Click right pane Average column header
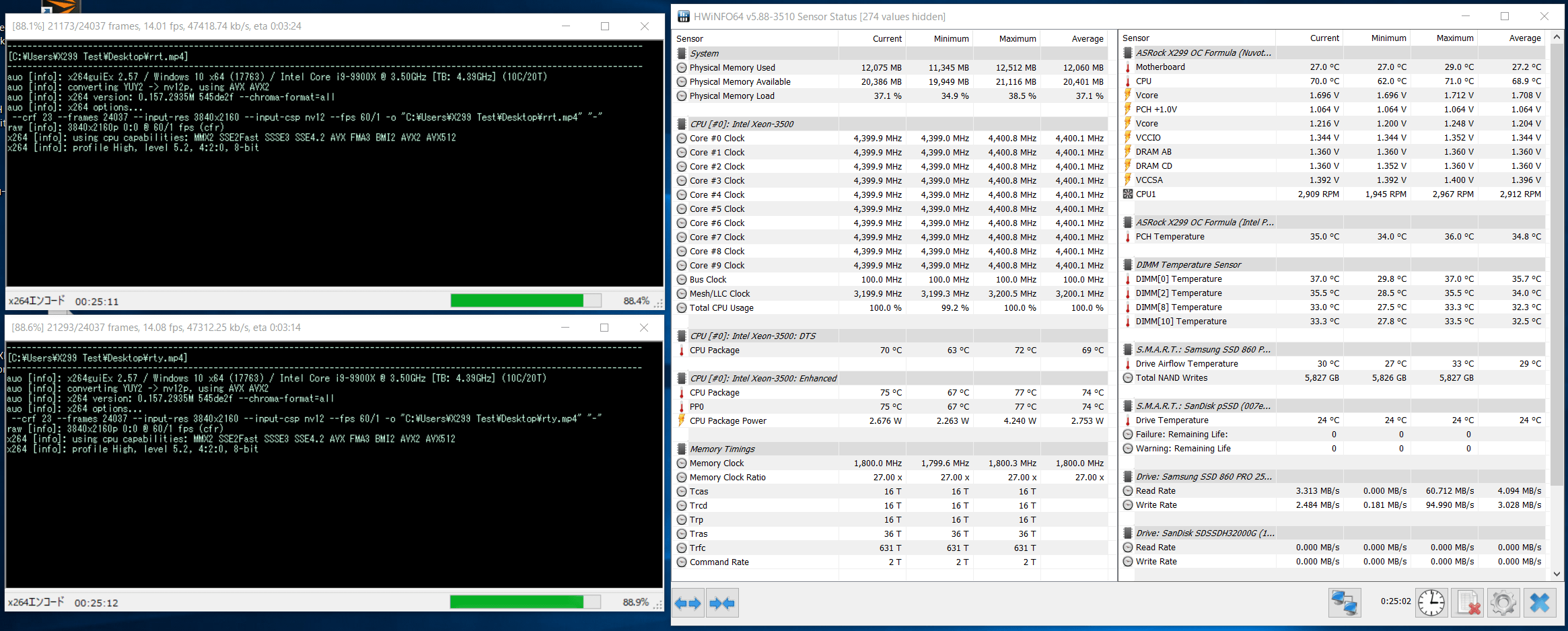The width and height of the screenshot is (1568, 631). (1511, 38)
